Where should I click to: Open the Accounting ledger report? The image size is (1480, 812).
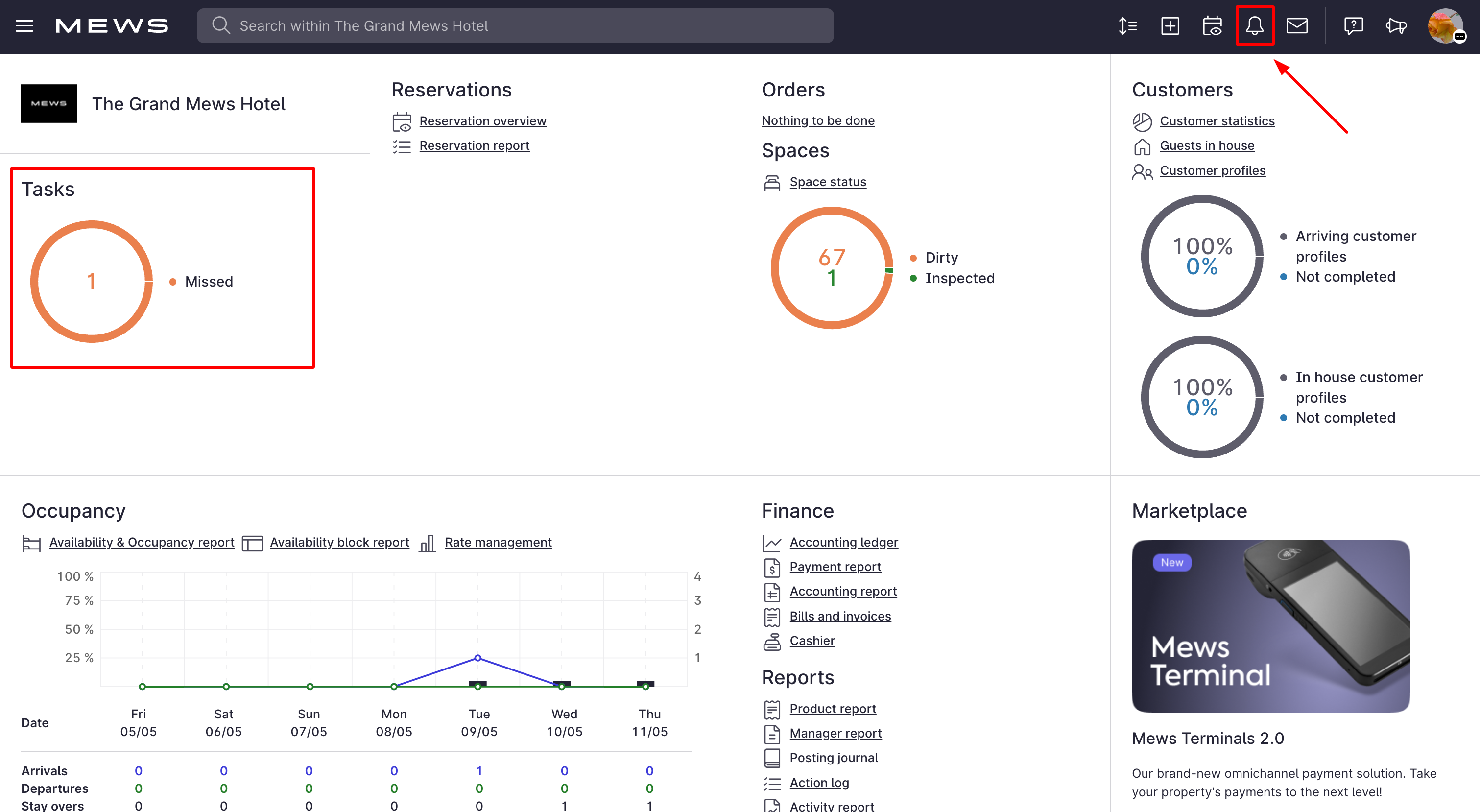[x=844, y=542]
